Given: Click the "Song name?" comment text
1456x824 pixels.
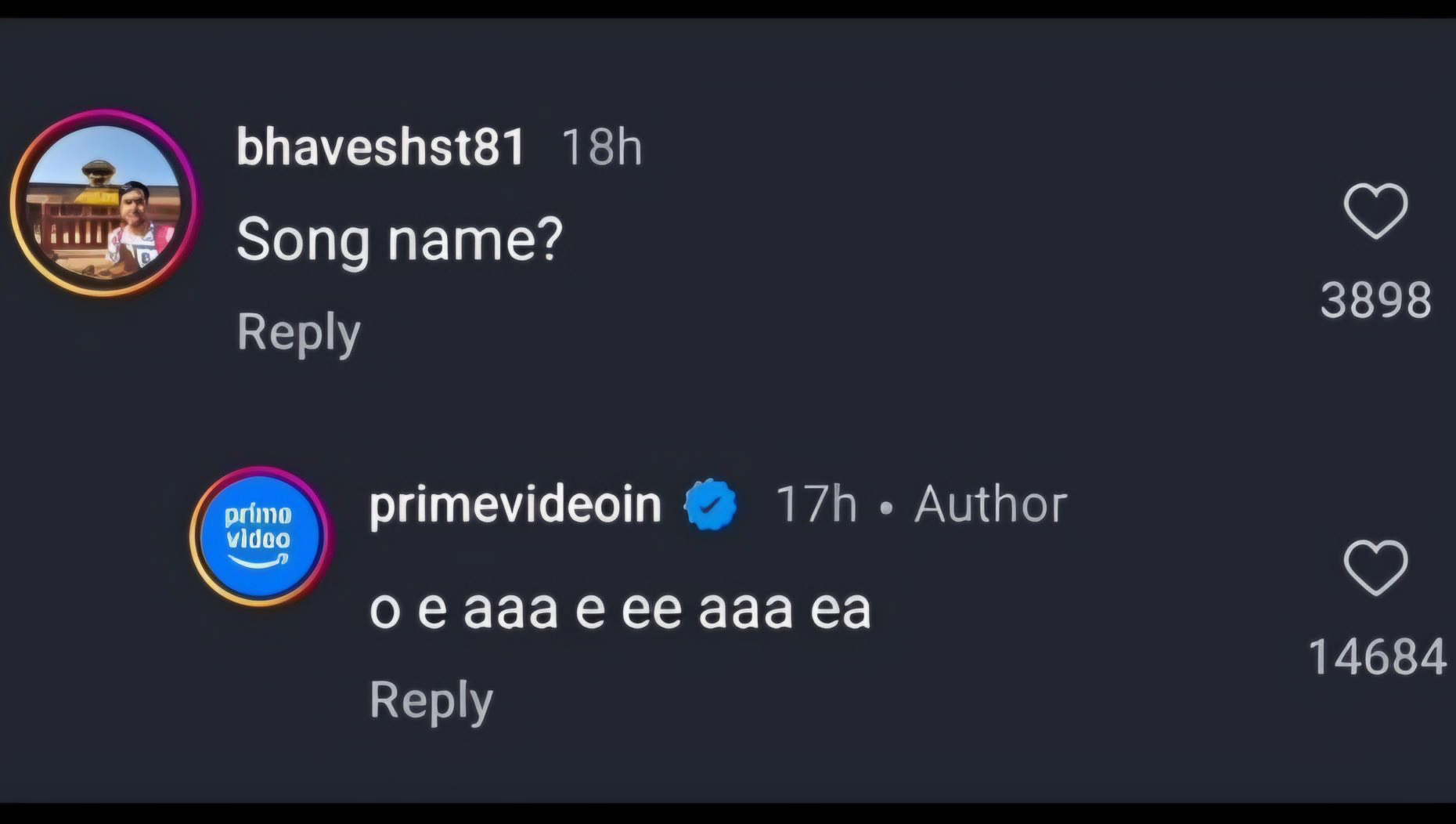Looking at the screenshot, I should (399, 239).
